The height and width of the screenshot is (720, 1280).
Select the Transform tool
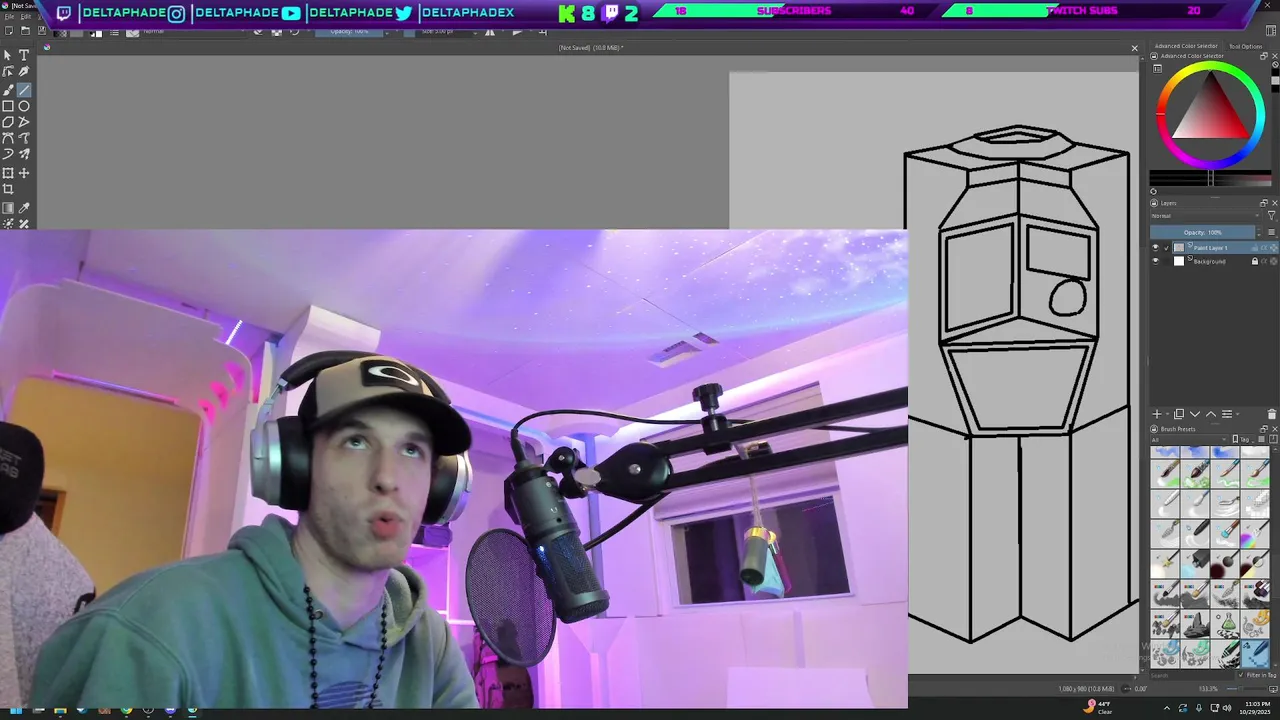(8, 173)
